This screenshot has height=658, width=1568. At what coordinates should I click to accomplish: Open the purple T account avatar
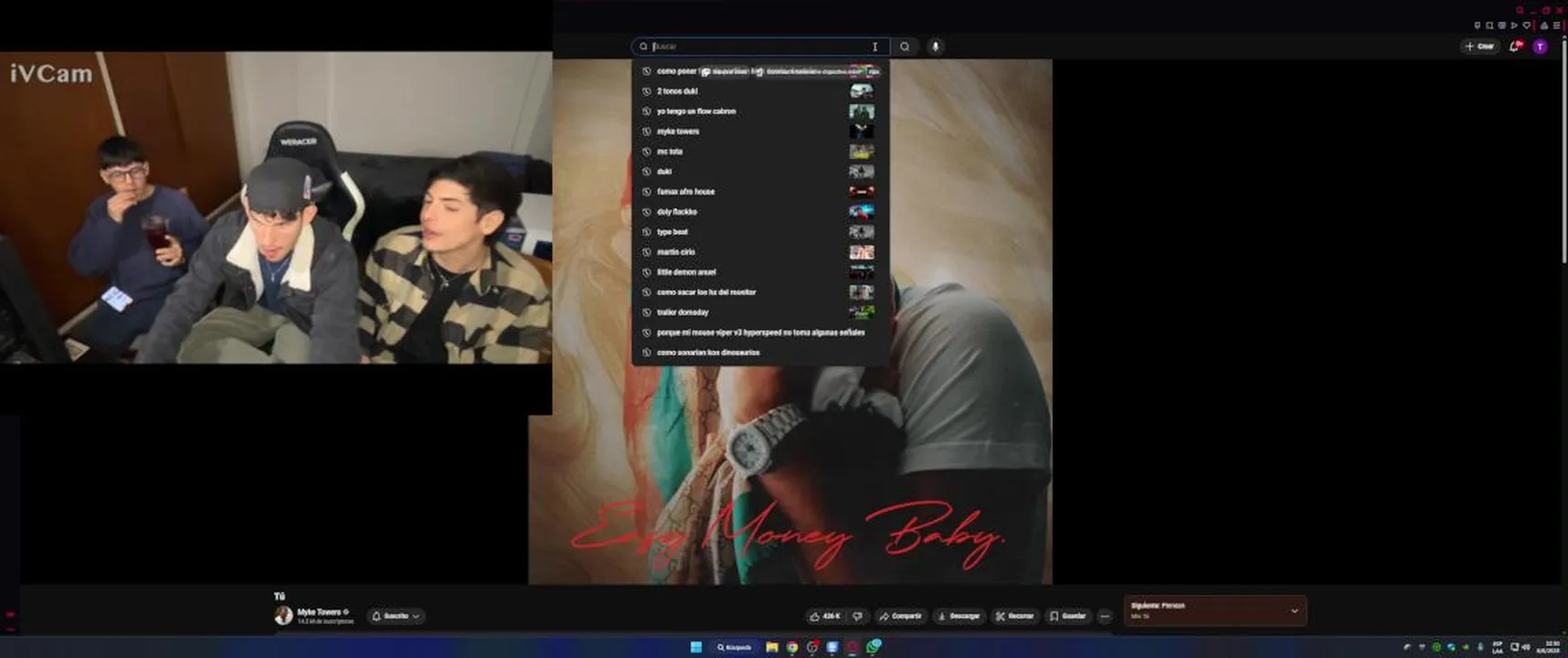click(1541, 47)
